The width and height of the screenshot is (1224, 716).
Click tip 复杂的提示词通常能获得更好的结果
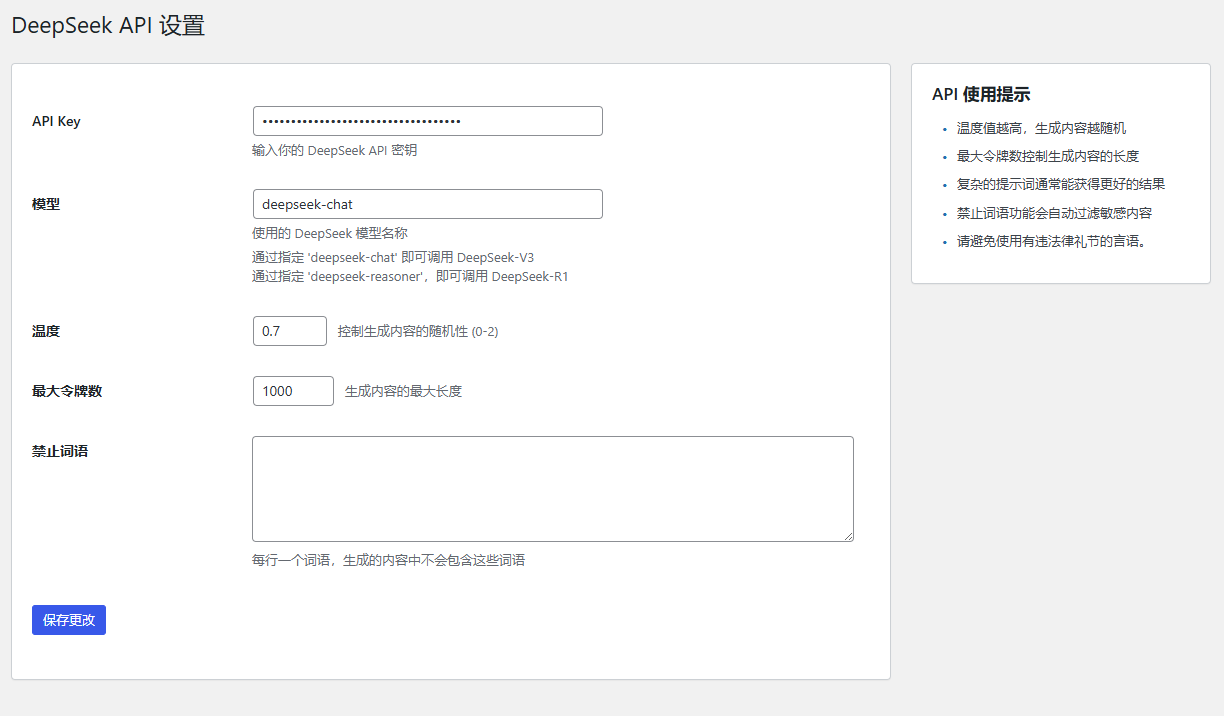click(x=1061, y=184)
